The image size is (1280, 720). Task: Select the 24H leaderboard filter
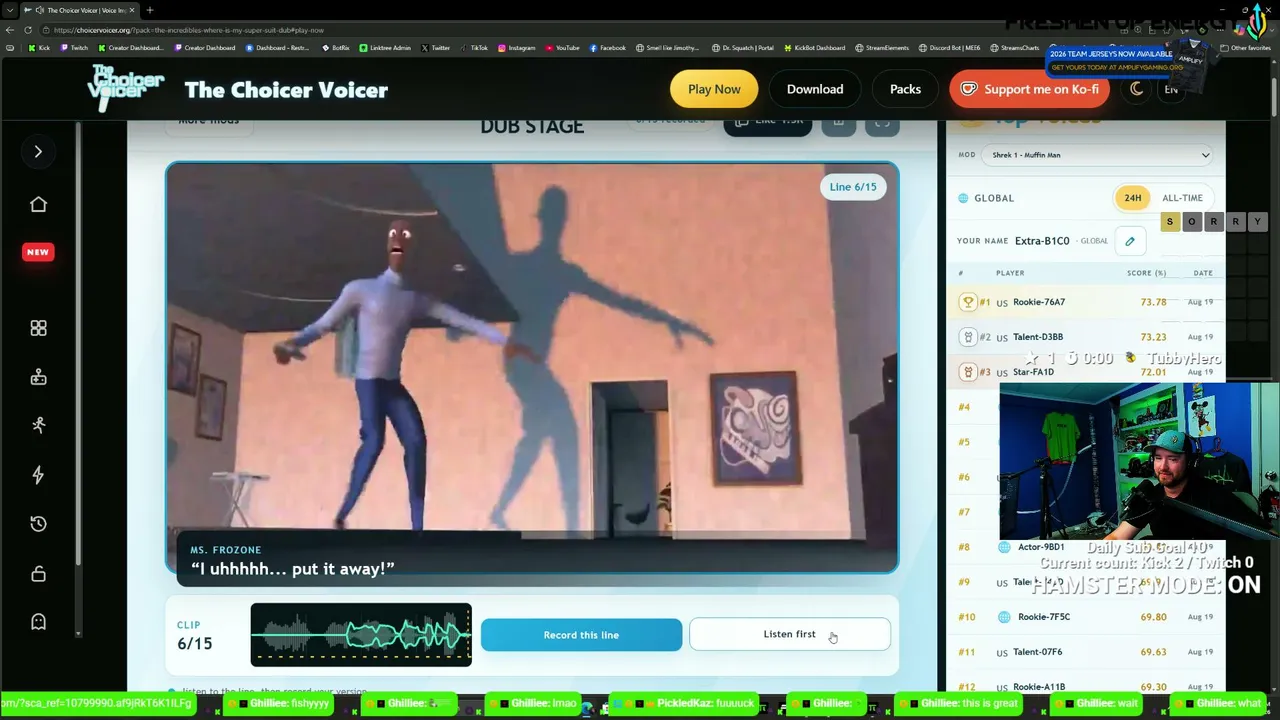coord(1132,198)
